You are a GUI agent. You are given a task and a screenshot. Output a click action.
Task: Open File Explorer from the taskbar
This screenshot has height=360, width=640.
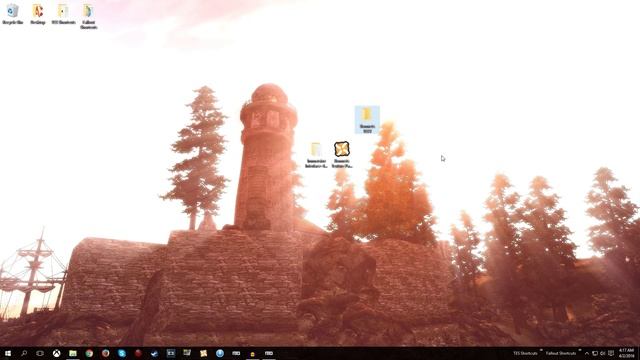pos(73,353)
